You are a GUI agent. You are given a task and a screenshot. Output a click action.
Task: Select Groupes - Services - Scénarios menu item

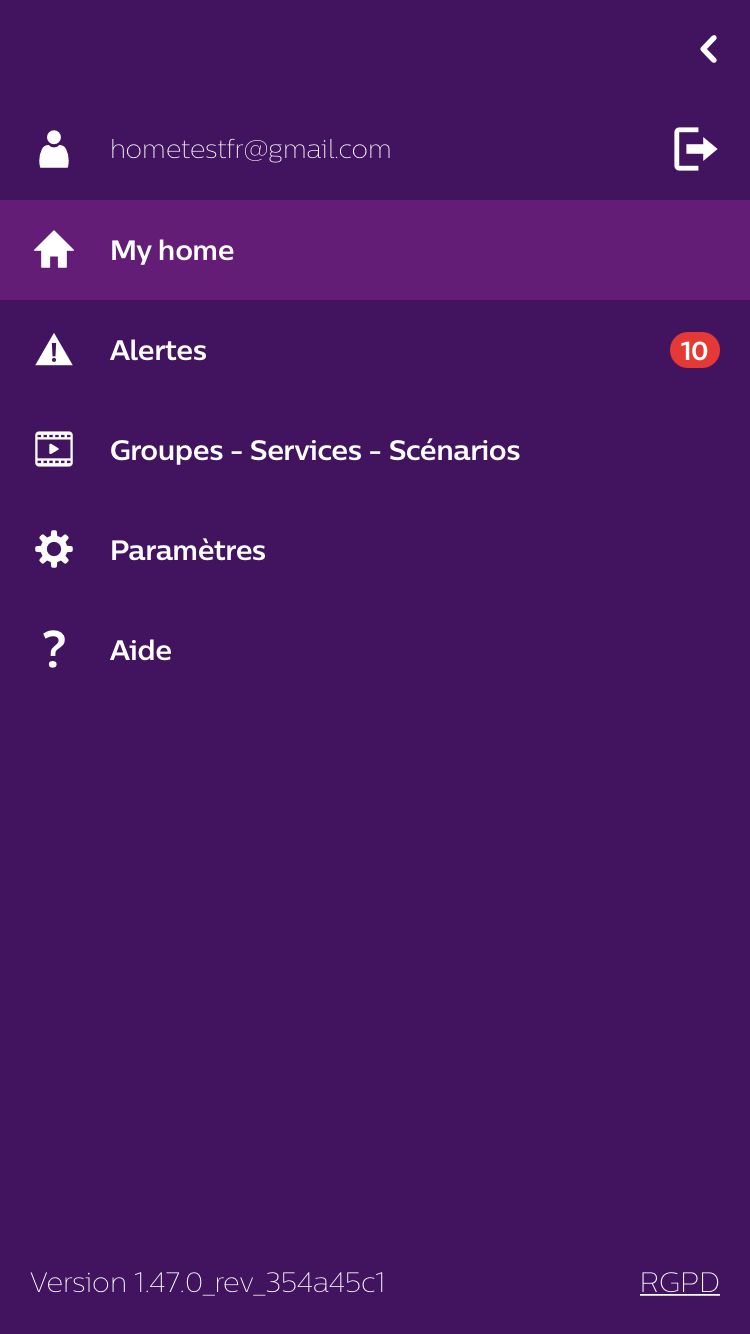[x=375, y=450]
